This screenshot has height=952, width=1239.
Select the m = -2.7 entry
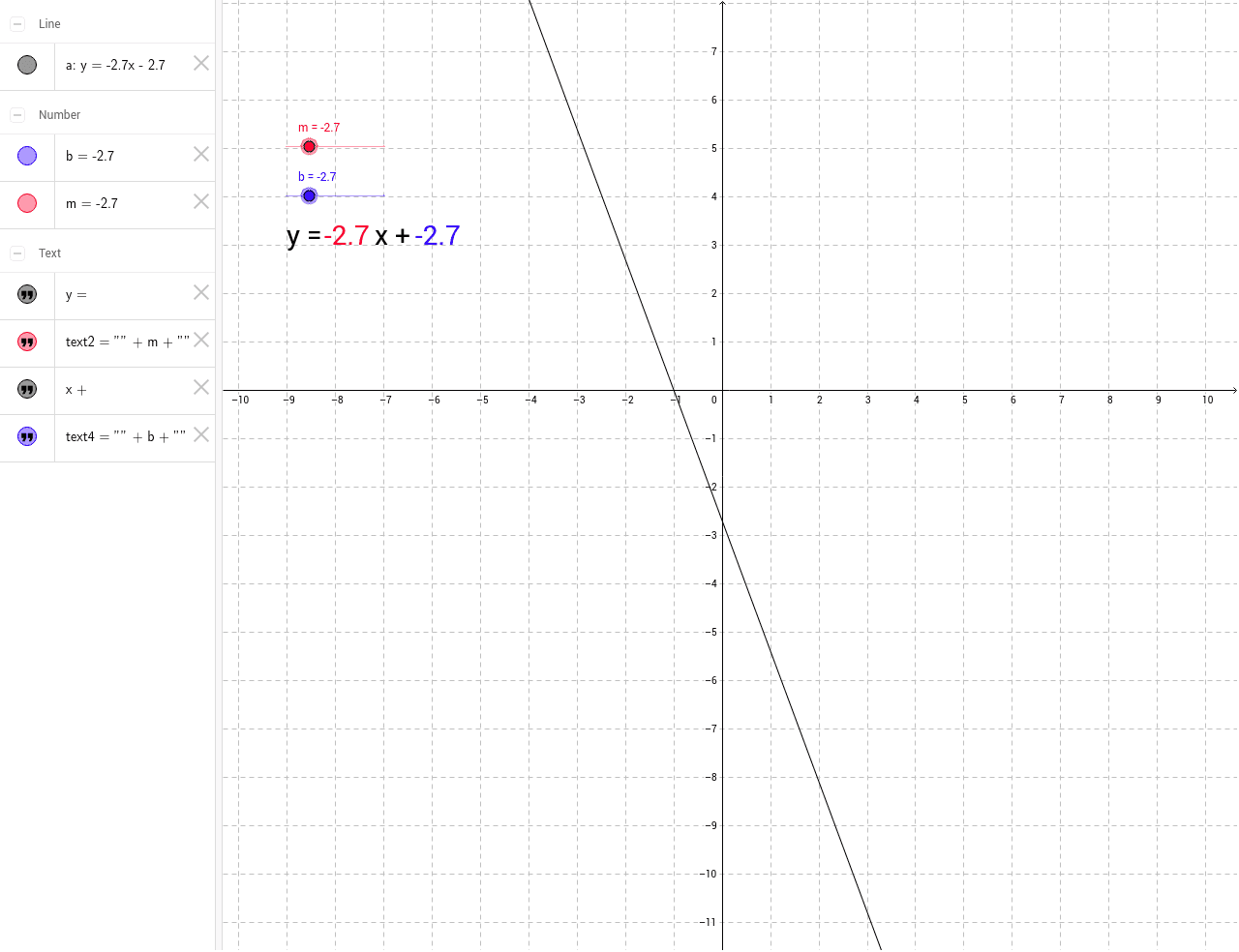(92, 203)
